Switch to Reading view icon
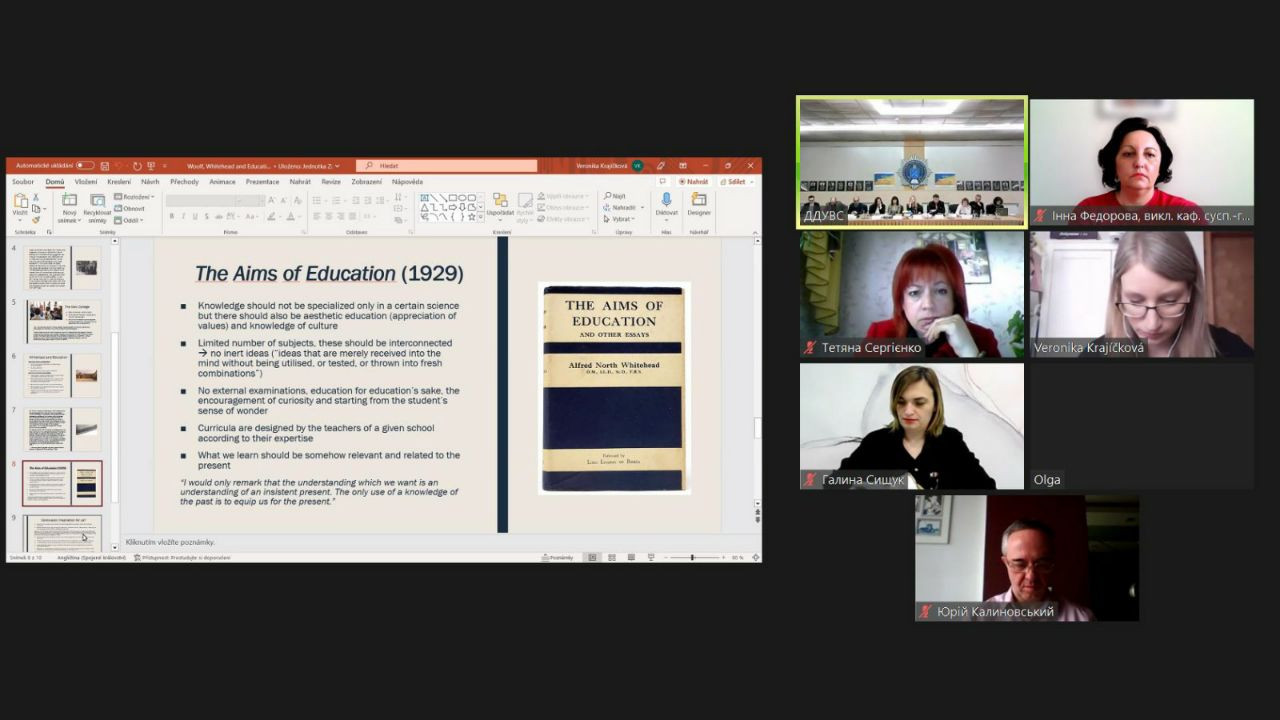The width and height of the screenshot is (1280, 720). coord(631,557)
